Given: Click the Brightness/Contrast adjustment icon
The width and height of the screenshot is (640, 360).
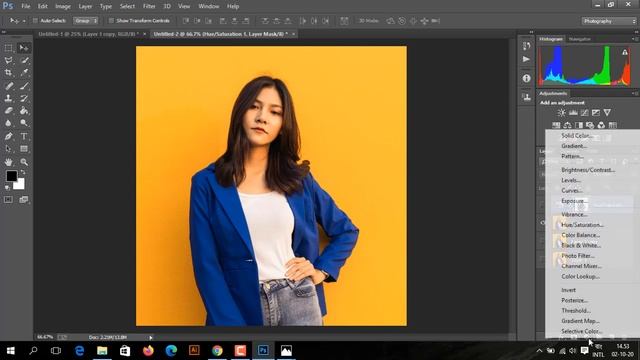Looking at the screenshot, I should pyautogui.click(x=562, y=113).
